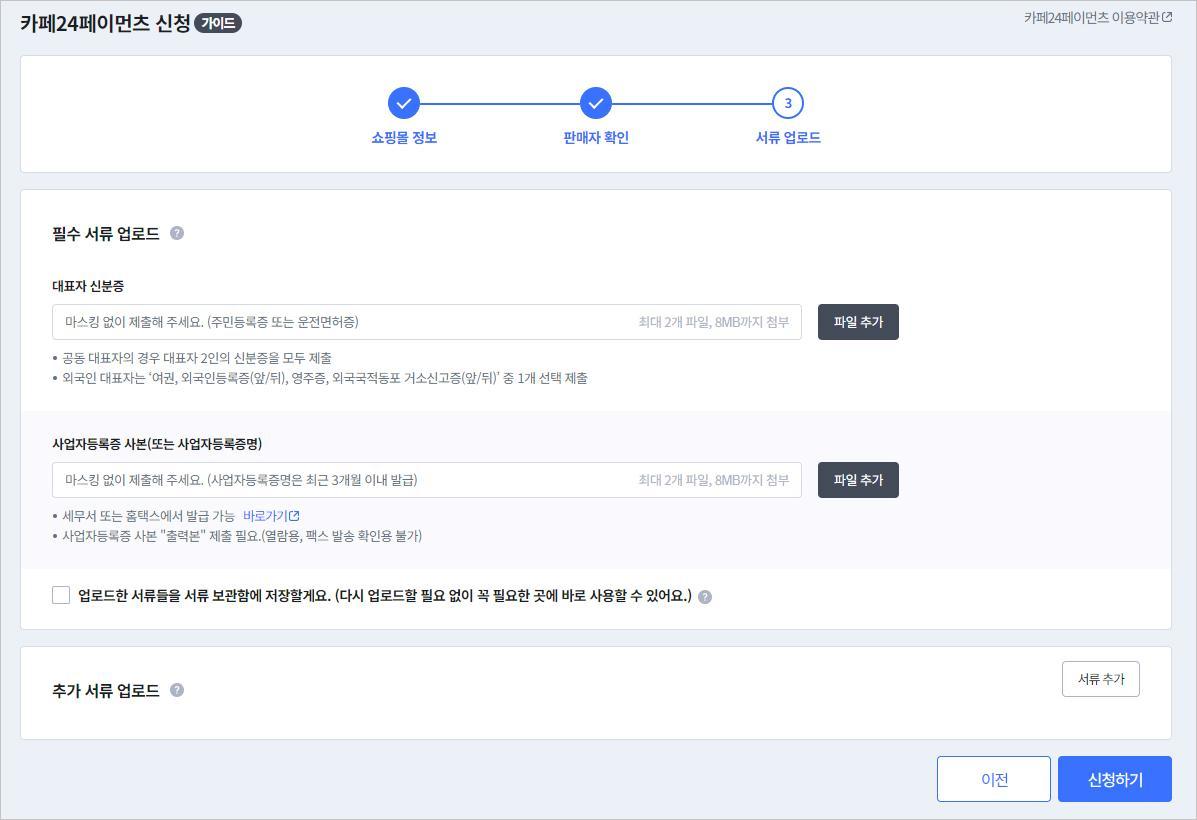Screen dimensions: 1197x820
Task: Click external link icon next to 바로가기
Action: [295, 516]
